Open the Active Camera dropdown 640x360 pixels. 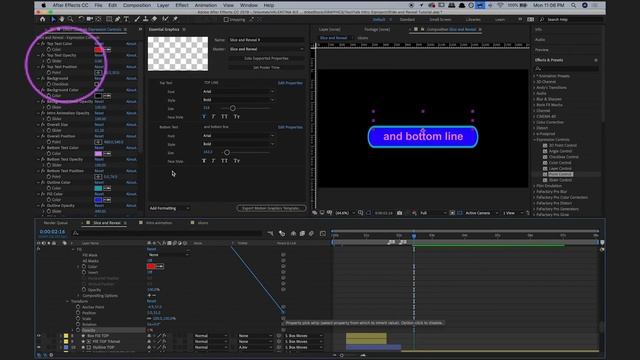coord(482,213)
